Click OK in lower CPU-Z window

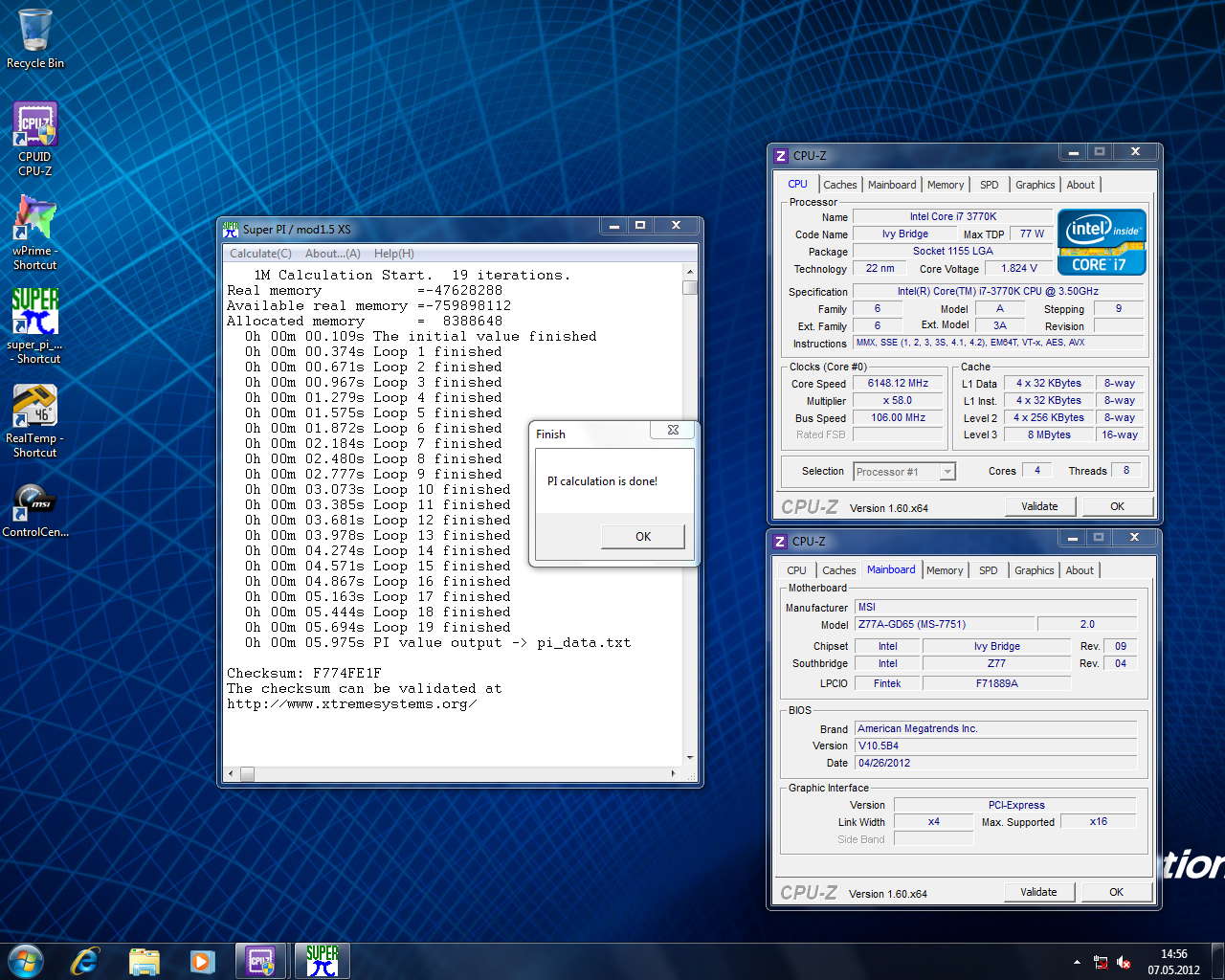pyautogui.click(x=1116, y=892)
